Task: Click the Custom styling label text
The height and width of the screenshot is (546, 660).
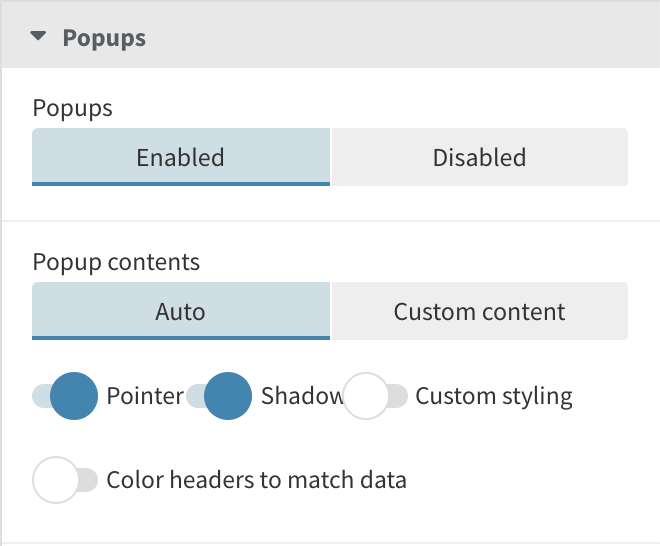Action: tap(493, 396)
